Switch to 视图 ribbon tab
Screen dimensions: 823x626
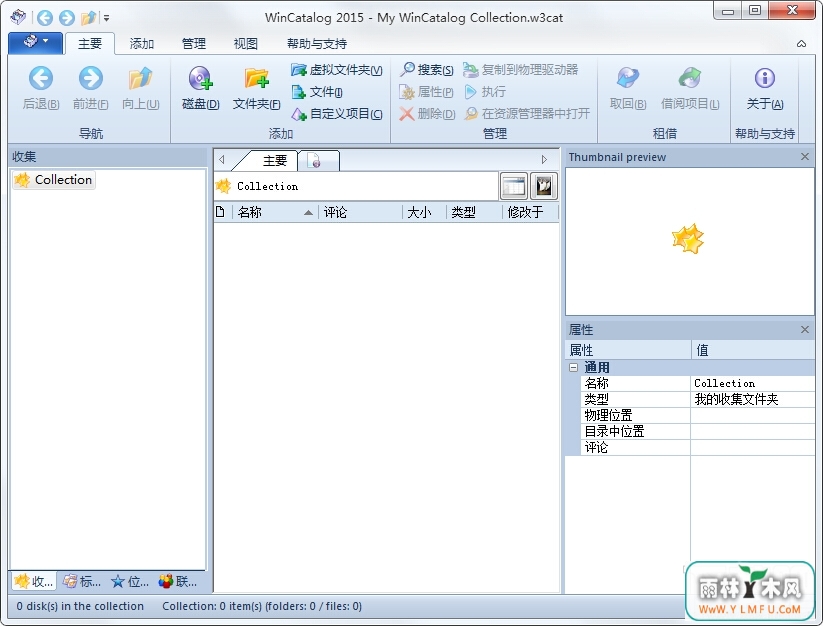tap(246, 44)
